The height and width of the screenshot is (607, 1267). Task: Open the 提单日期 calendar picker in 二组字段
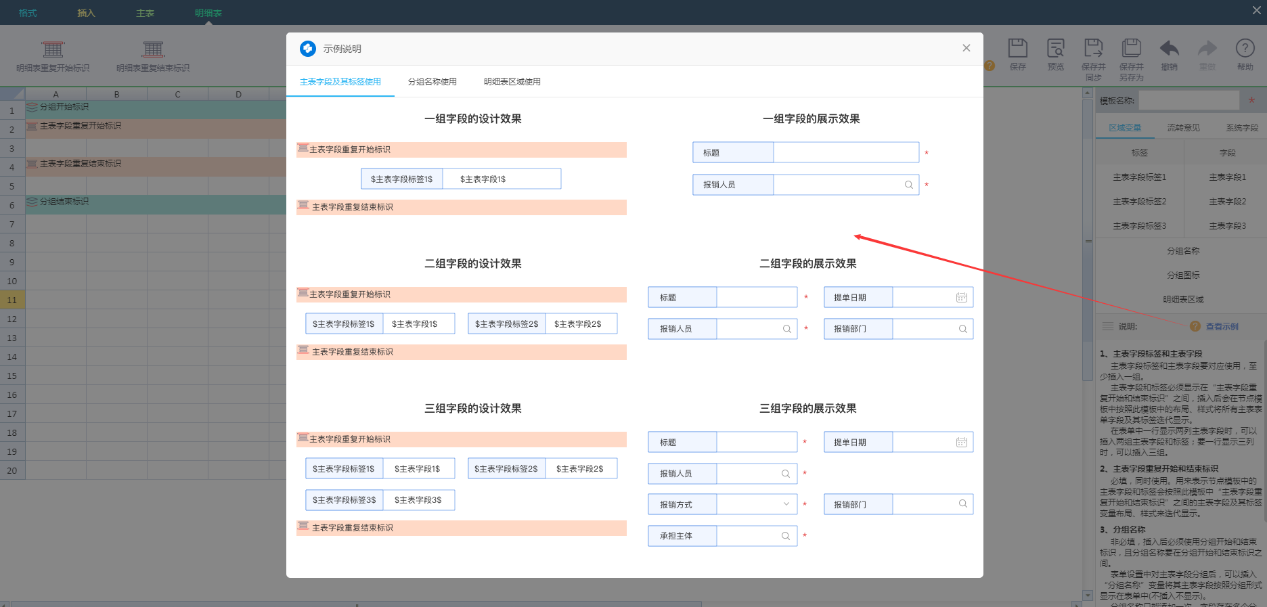pyautogui.click(x=961, y=298)
